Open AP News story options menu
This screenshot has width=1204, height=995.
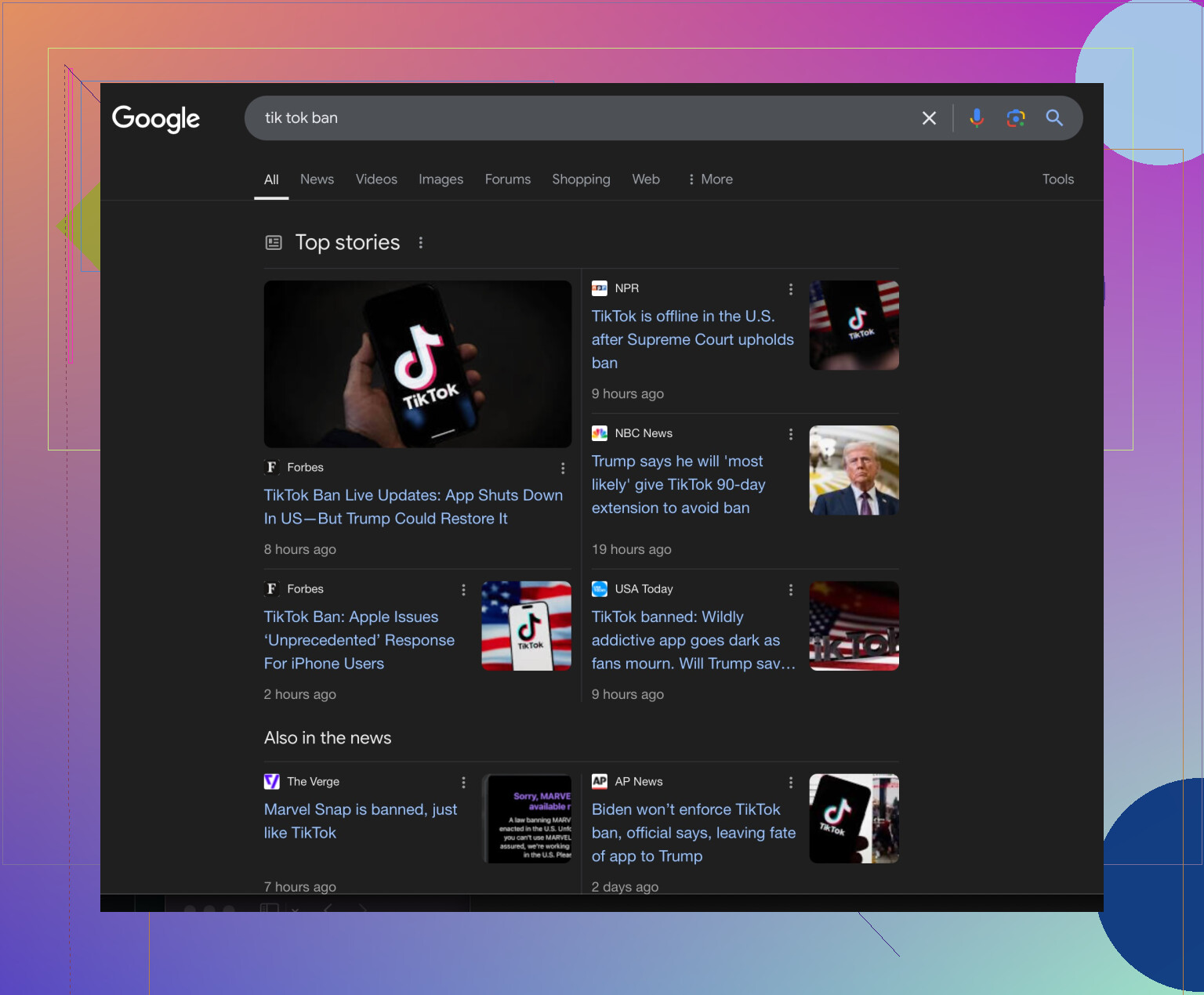[790, 782]
